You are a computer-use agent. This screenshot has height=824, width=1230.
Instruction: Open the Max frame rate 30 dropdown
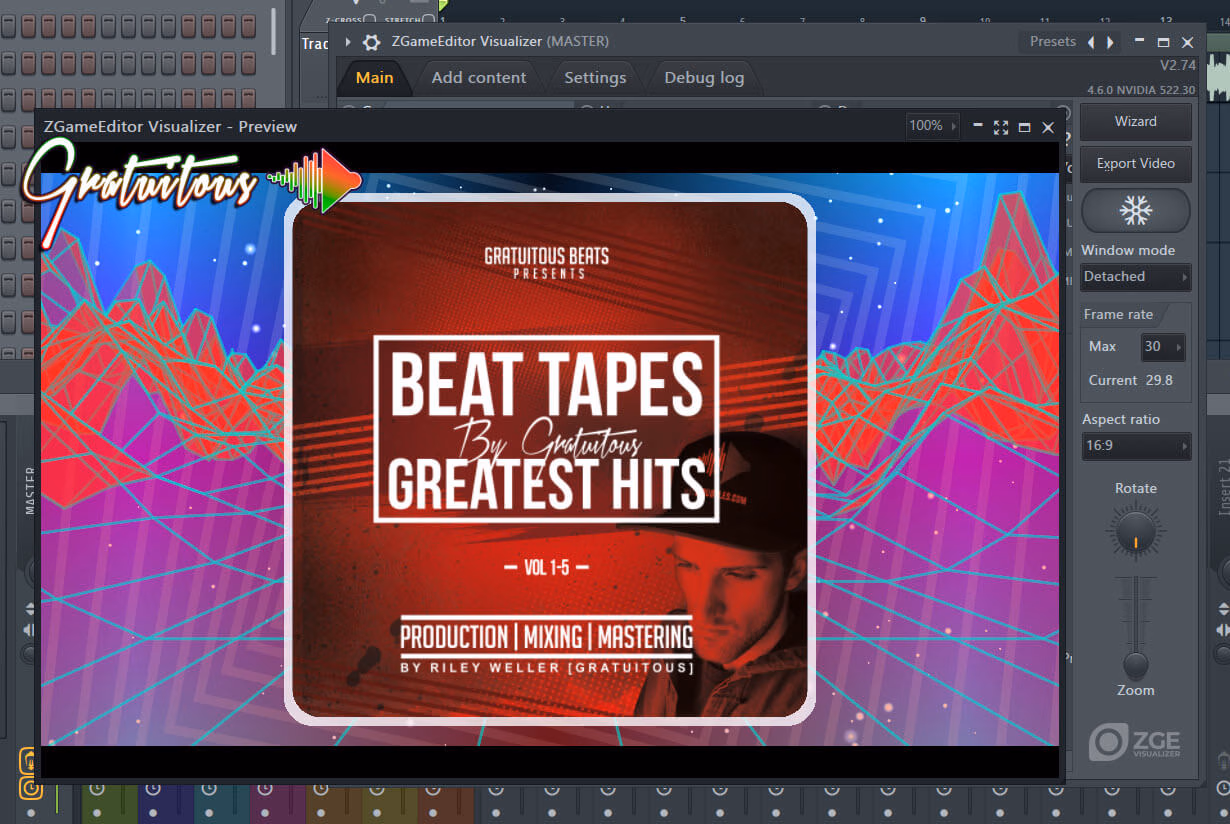[1163, 346]
